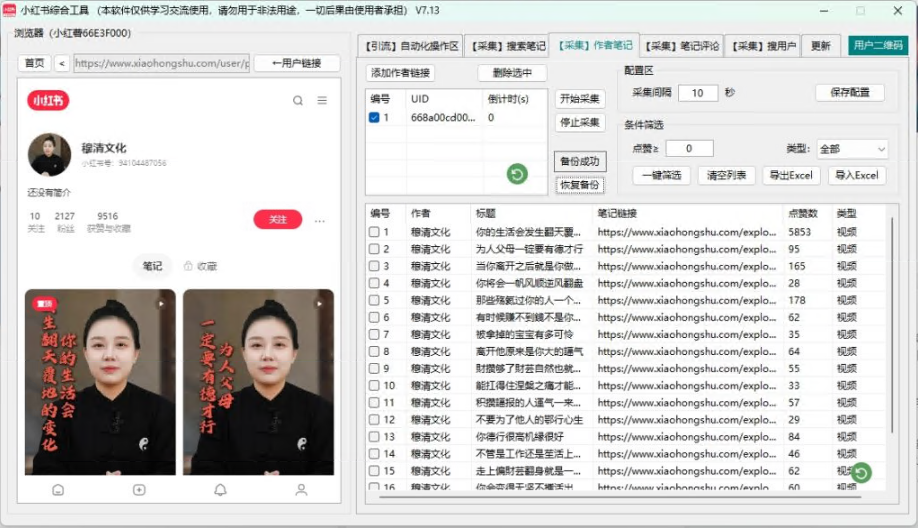Open the 更新 tab
The height and width of the screenshot is (530, 918).
820,46
